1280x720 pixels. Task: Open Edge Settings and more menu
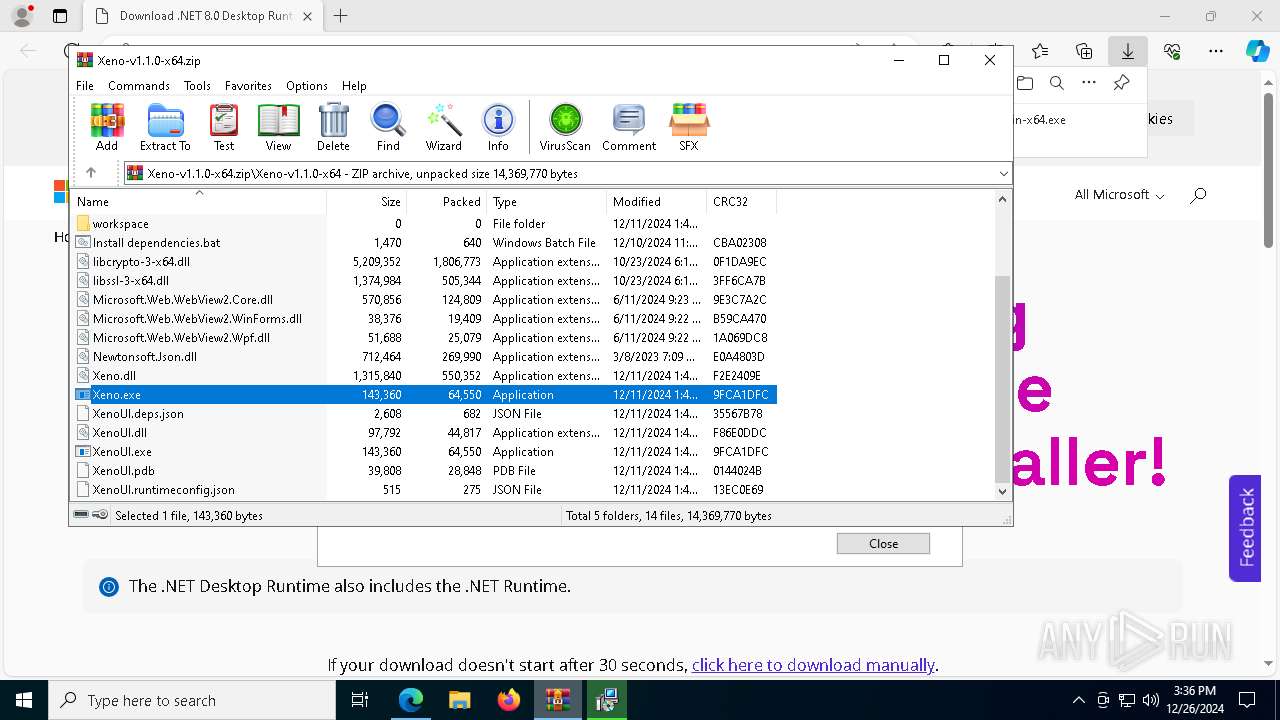(1216, 51)
